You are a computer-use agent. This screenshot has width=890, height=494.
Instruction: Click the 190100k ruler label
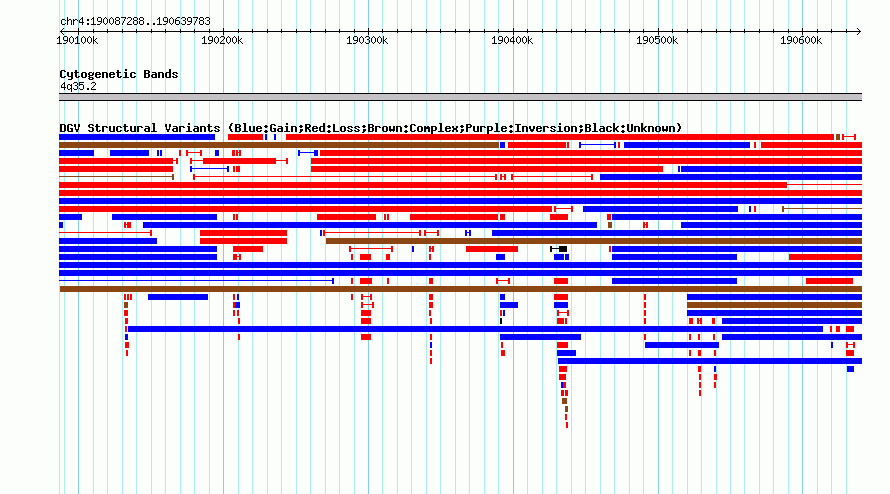pos(77,40)
